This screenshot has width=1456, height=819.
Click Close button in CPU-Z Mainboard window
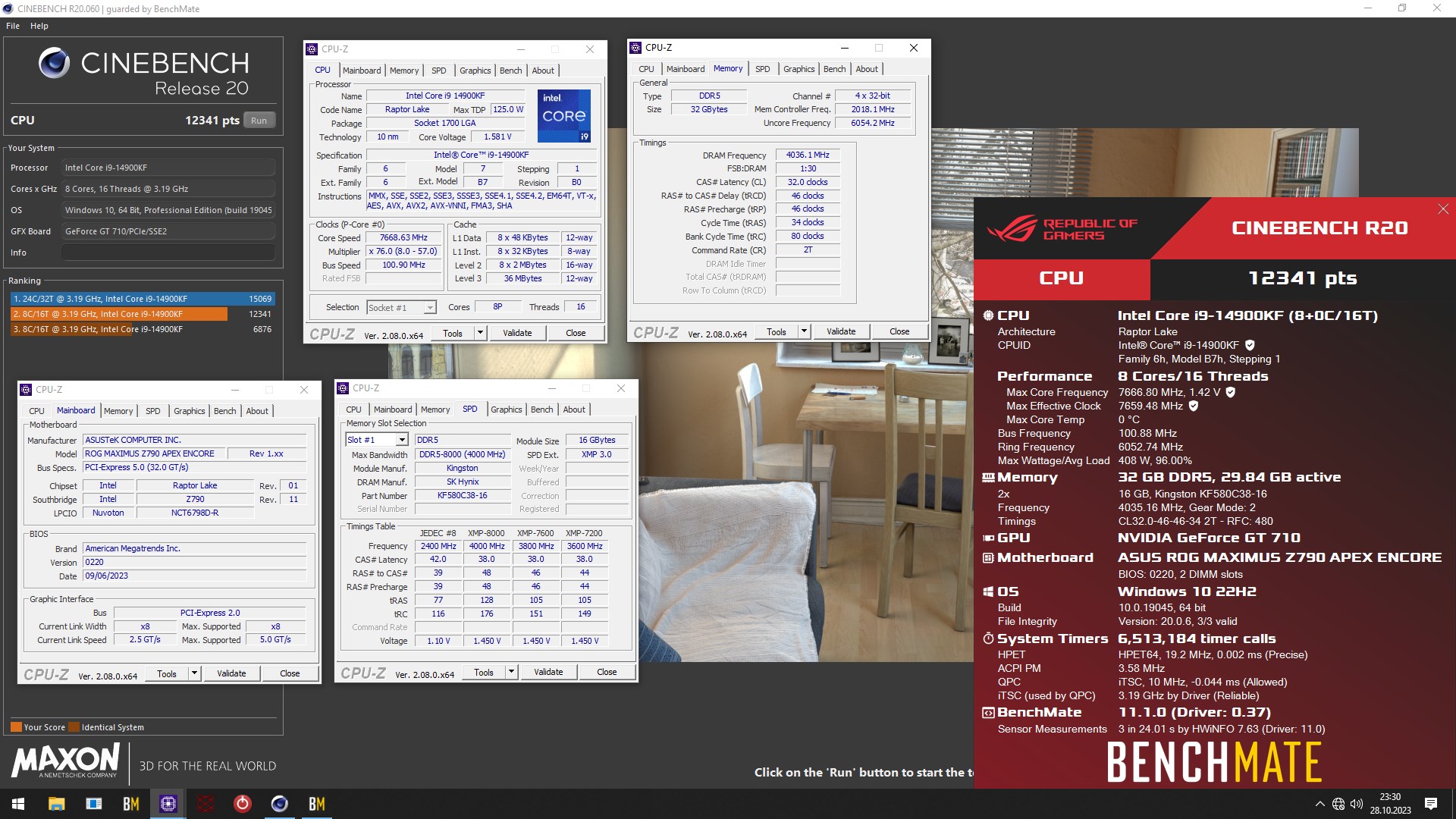(290, 673)
